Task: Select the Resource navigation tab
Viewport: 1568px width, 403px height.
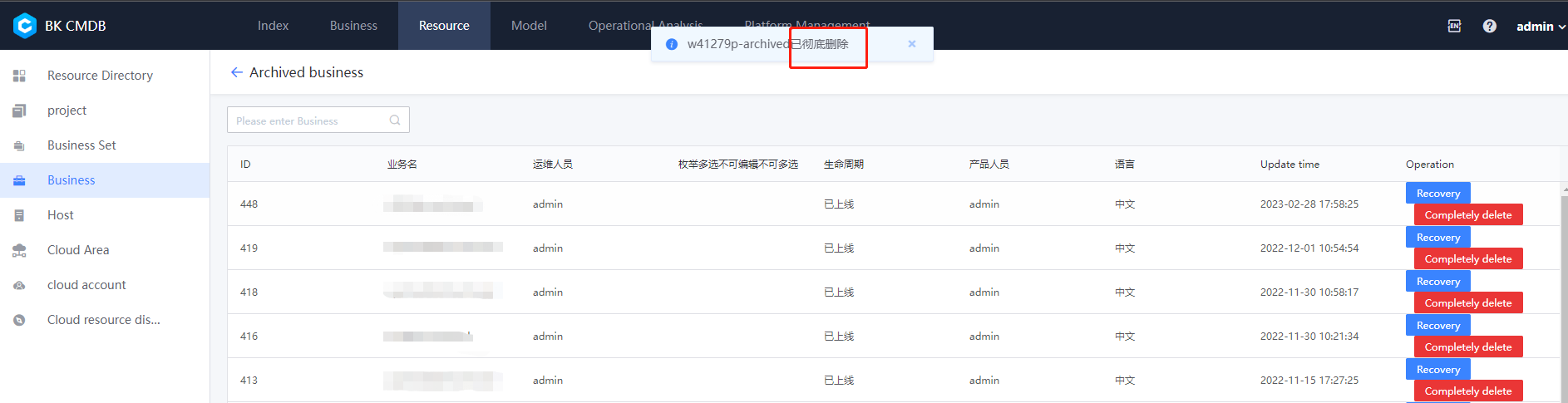Action: 444,26
